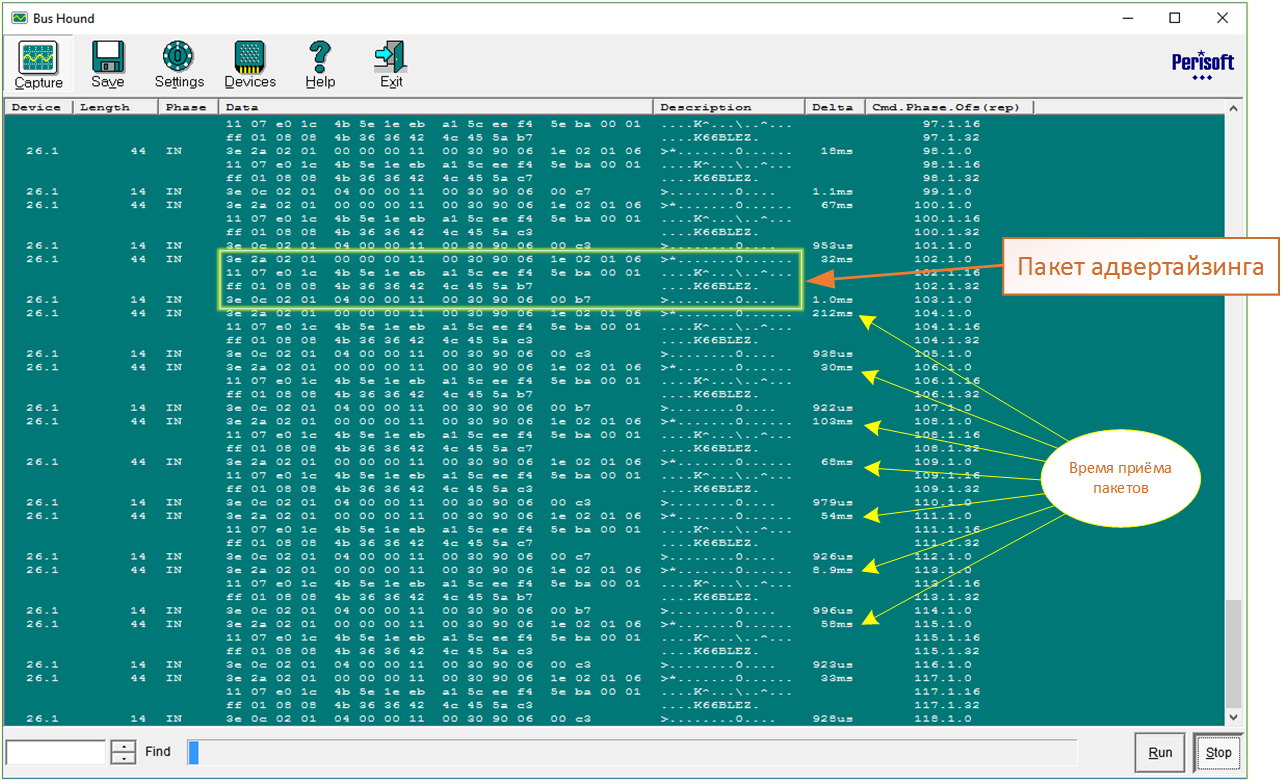Click the vertical scrollbar down arrow
This screenshot has height=781, width=1281.
click(x=1232, y=717)
